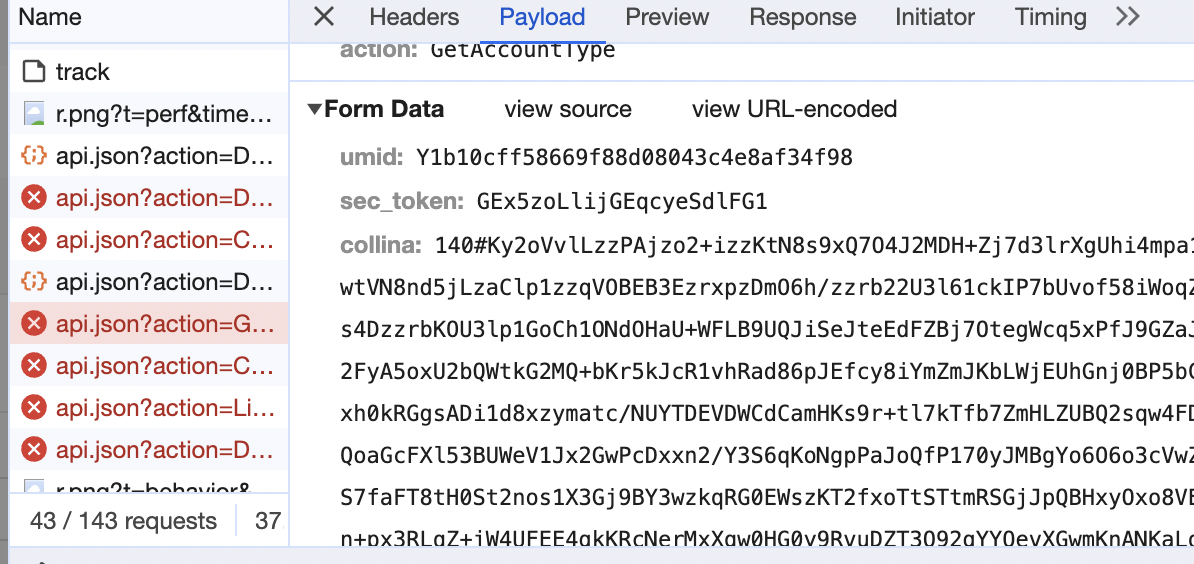Open the Timing tab
The height and width of the screenshot is (564, 1194).
tap(1050, 17)
